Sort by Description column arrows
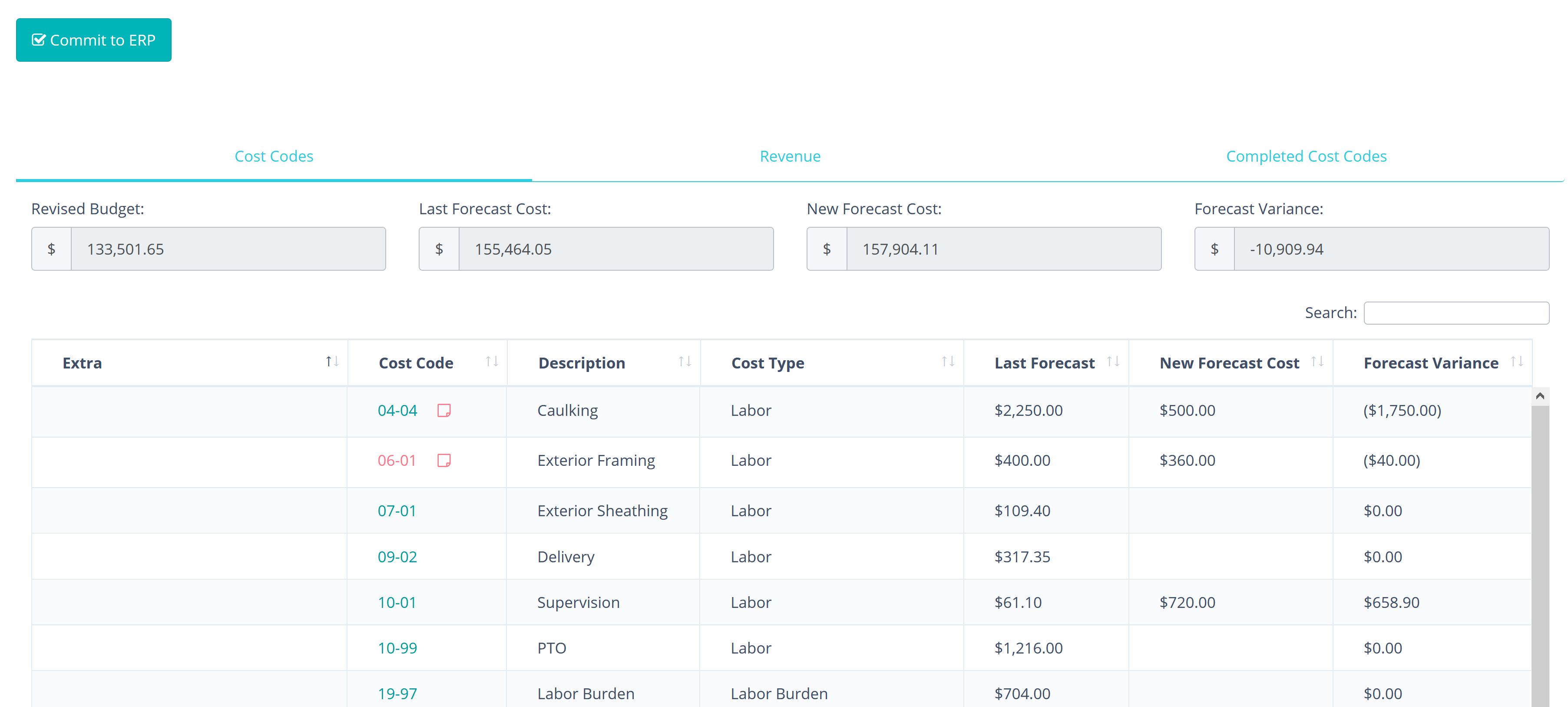The width and height of the screenshot is (1568, 707). click(x=685, y=362)
